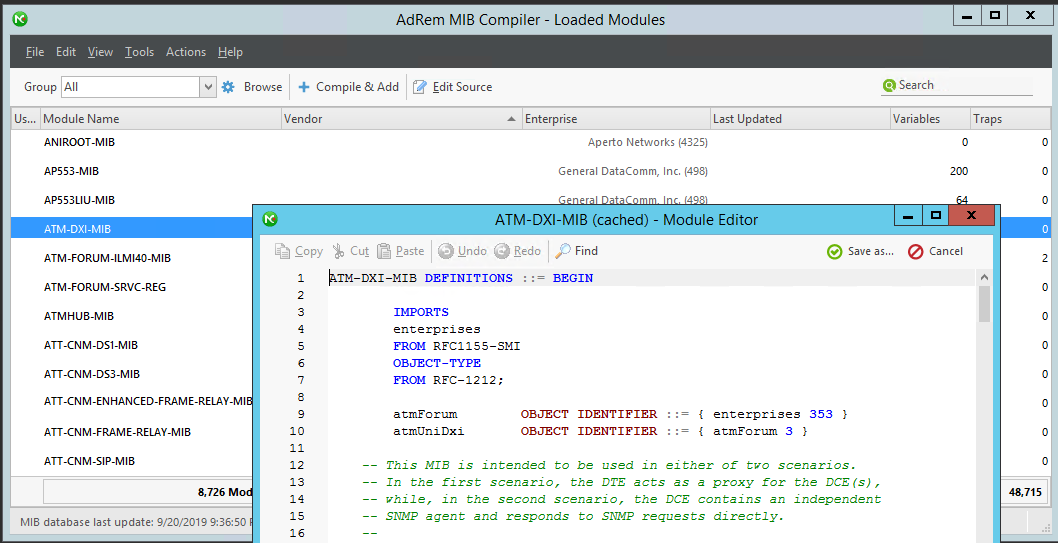Click the Find magnifier icon in Module Editor
The image size is (1058, 543).
[x=563, y=251]
